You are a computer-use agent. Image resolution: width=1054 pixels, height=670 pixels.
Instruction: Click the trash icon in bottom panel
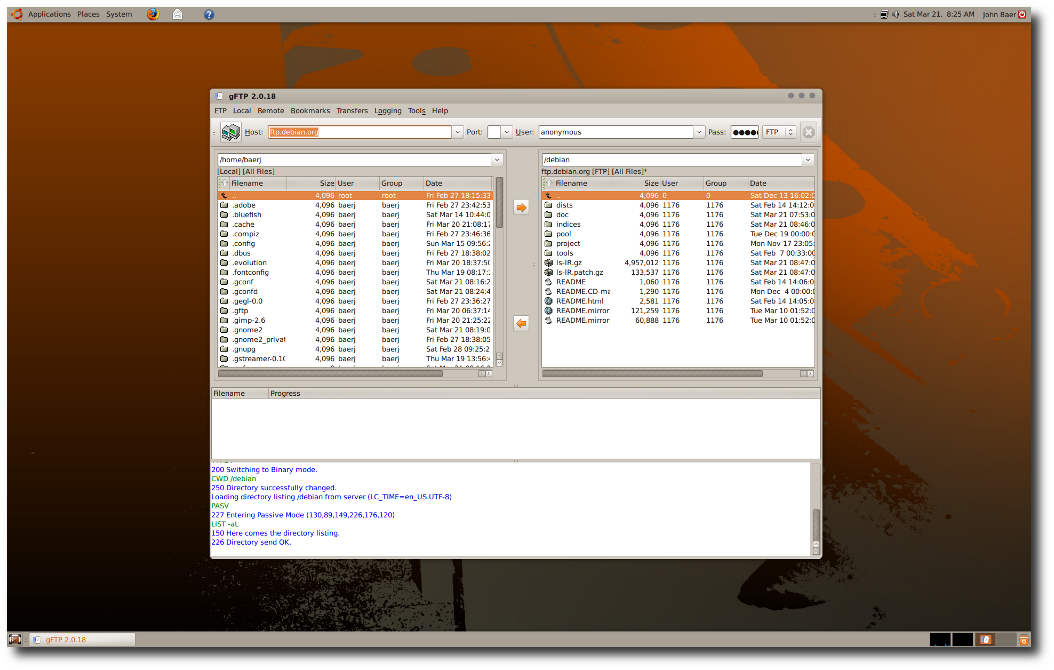point(1024,639)
